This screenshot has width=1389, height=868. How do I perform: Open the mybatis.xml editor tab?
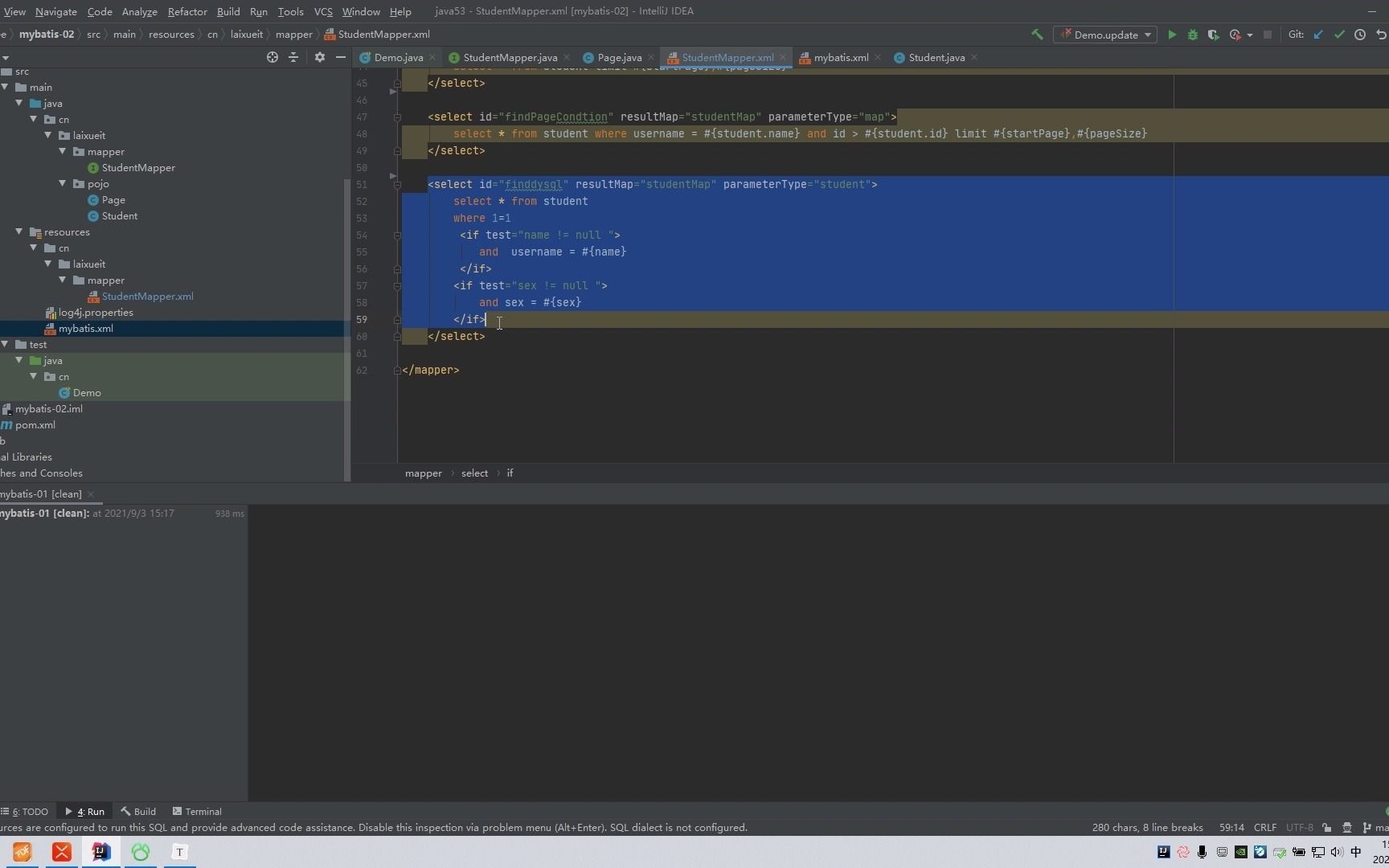[x=841, y=57]
